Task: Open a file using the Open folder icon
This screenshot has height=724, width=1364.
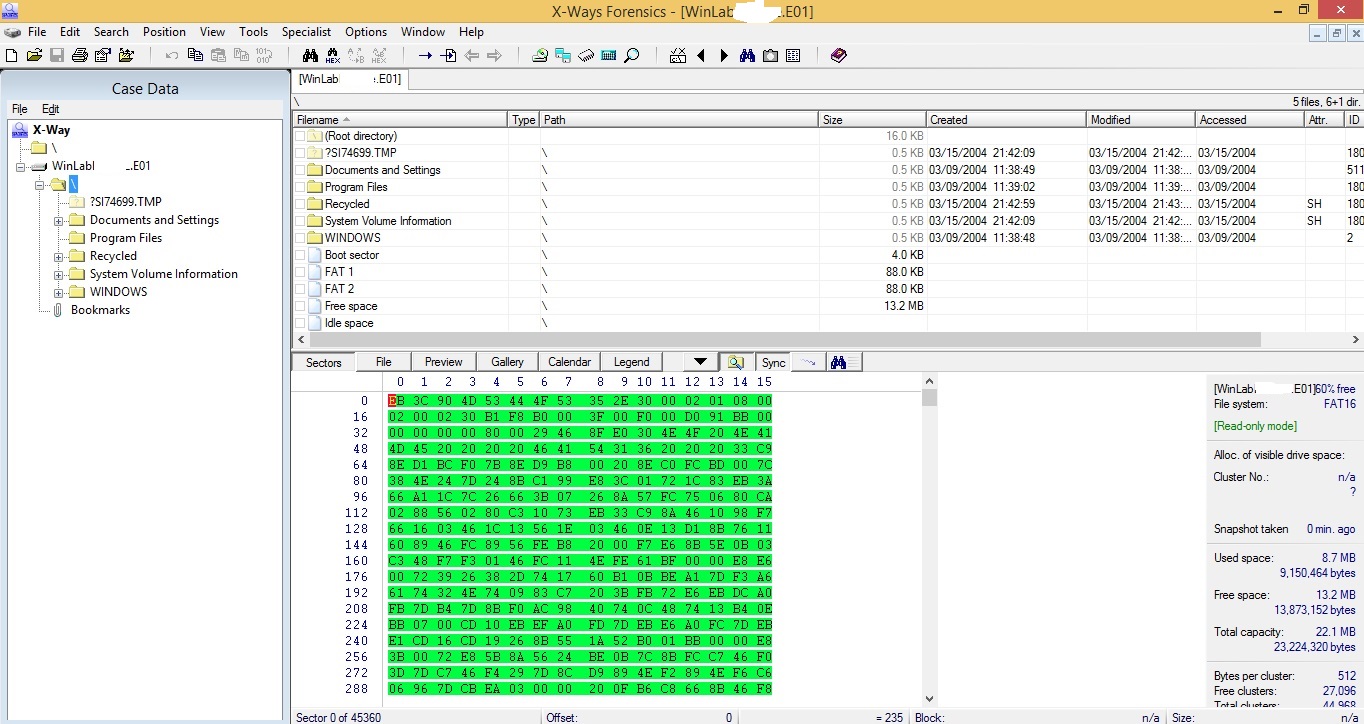Action: (33, 55)
